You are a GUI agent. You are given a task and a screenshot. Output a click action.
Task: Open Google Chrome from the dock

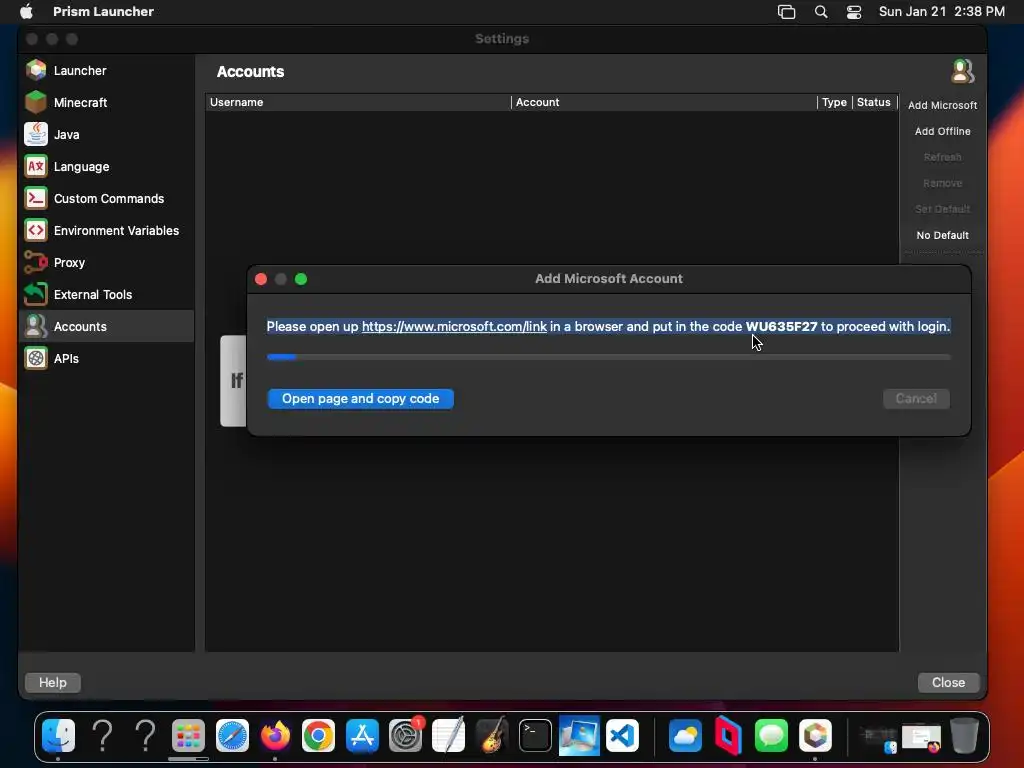[318, 736]
